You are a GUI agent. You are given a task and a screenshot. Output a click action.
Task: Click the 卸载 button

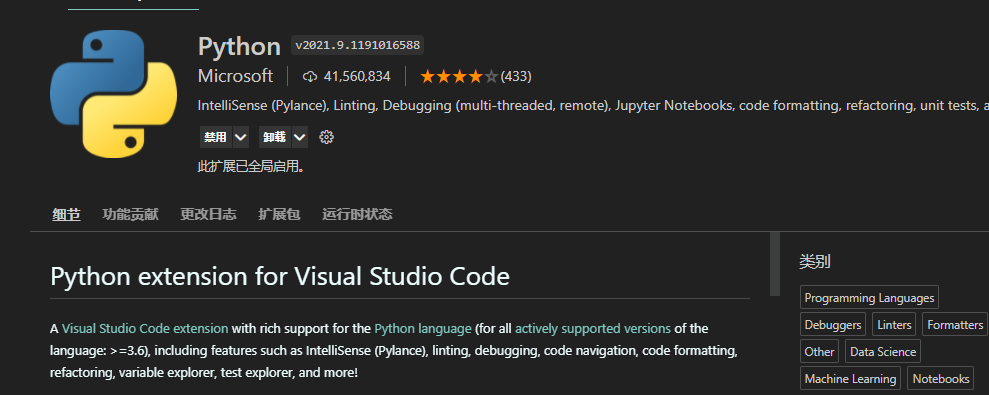[275, 137]
